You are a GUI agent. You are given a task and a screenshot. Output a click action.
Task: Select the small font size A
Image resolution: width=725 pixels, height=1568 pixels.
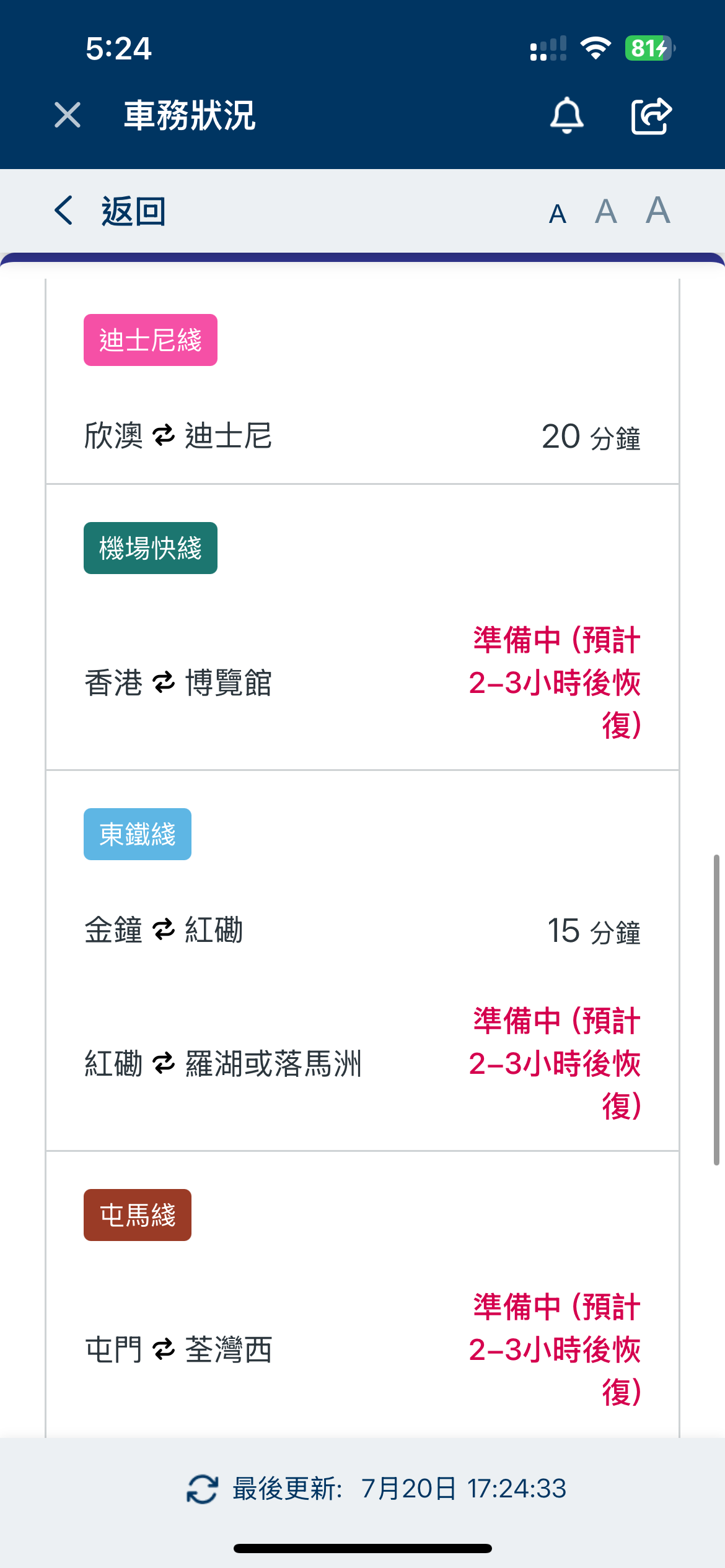(558, 214)
